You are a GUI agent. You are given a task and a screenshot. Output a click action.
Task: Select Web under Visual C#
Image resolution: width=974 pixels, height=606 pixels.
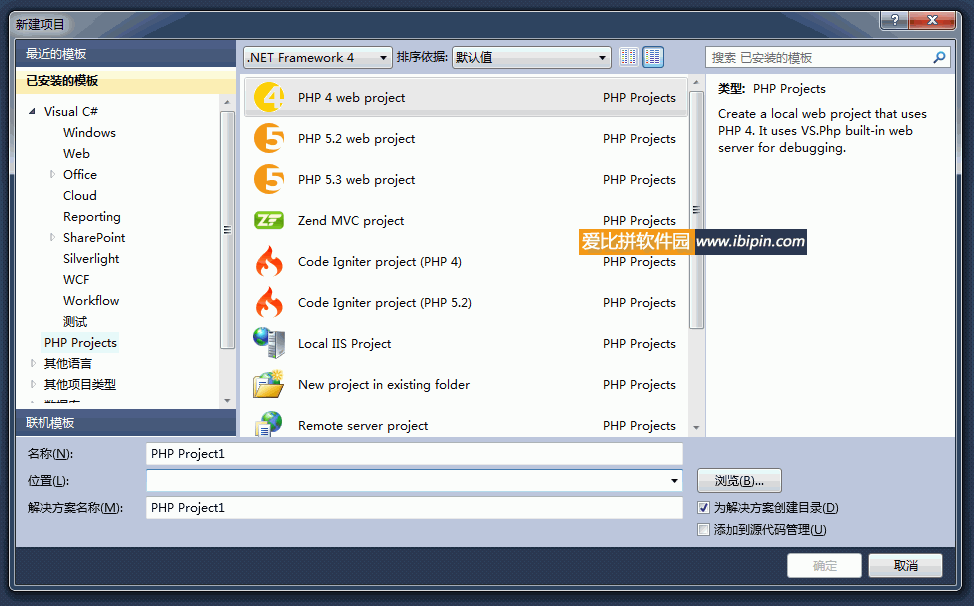(x=76, y=153)
